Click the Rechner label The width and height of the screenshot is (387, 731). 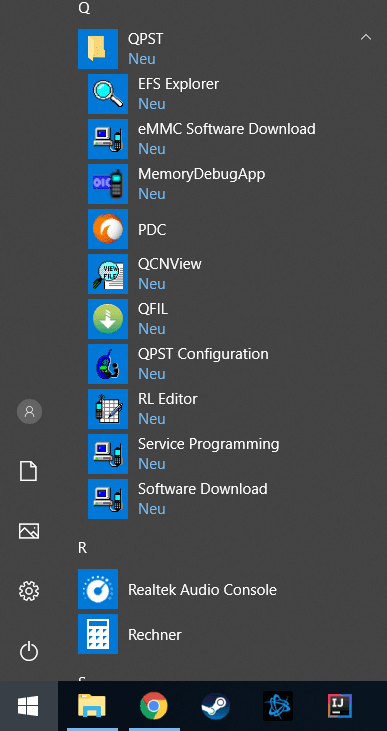click(x=155, y=635)
